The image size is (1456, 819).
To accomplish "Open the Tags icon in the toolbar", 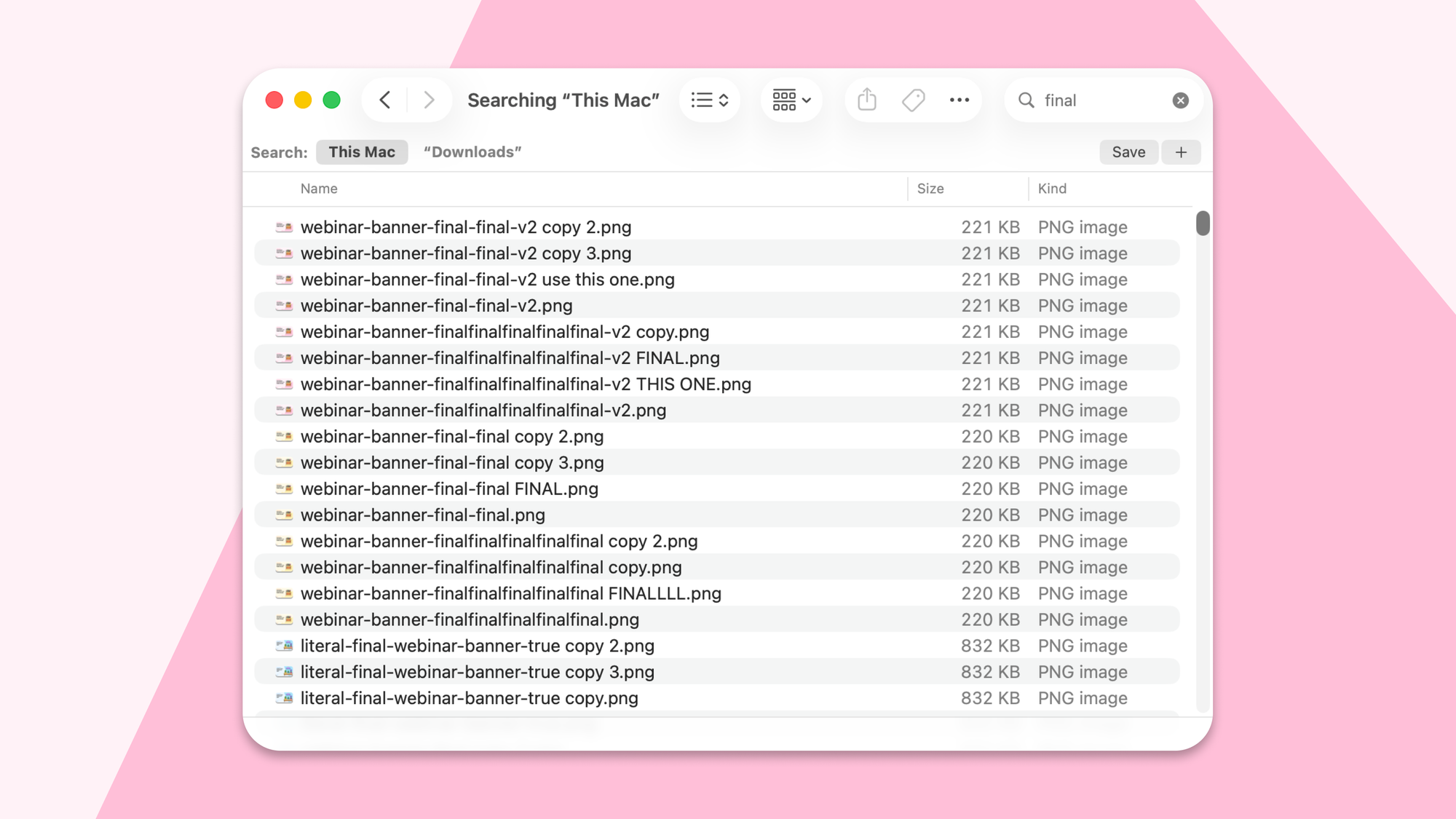I will coord(913,100).
